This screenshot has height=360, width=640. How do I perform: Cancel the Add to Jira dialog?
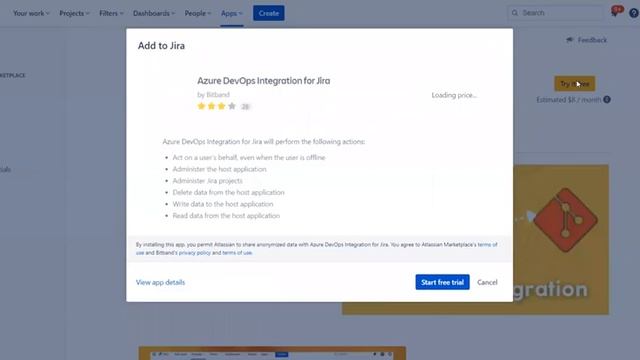tap(487, 282)
